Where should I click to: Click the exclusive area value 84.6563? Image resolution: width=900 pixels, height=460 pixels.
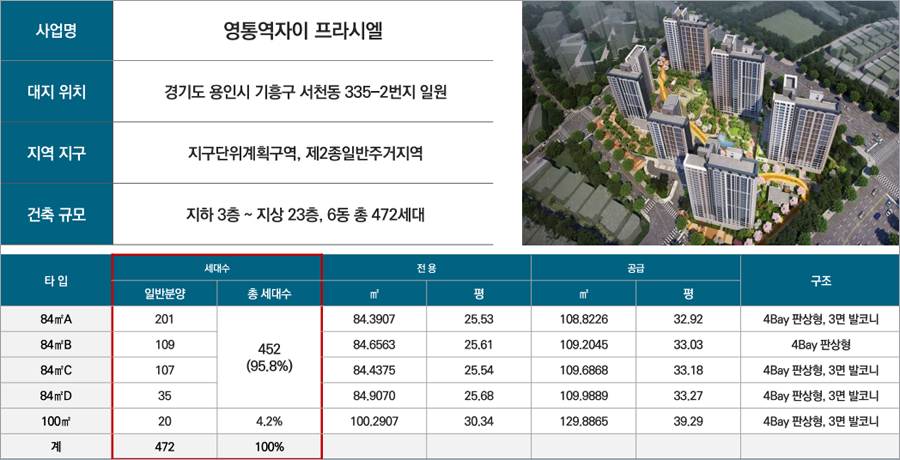point(374,345)
